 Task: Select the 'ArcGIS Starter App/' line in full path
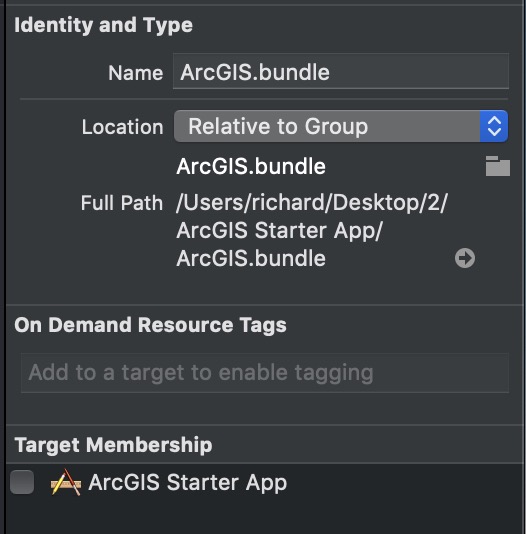280,231
